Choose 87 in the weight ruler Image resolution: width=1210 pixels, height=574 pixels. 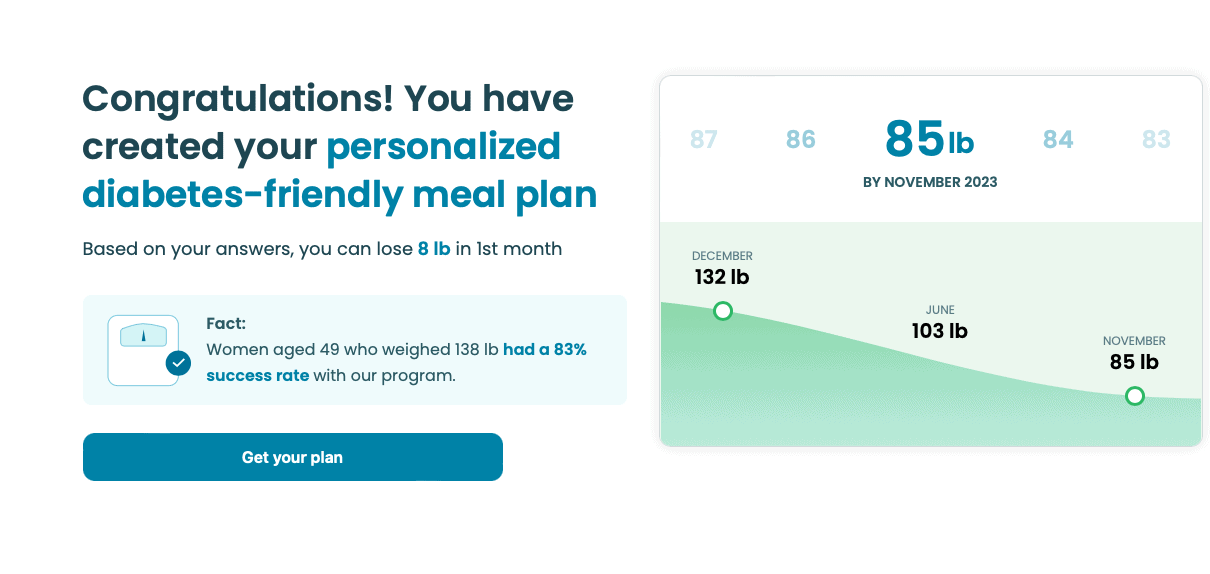tap(704, 139)
